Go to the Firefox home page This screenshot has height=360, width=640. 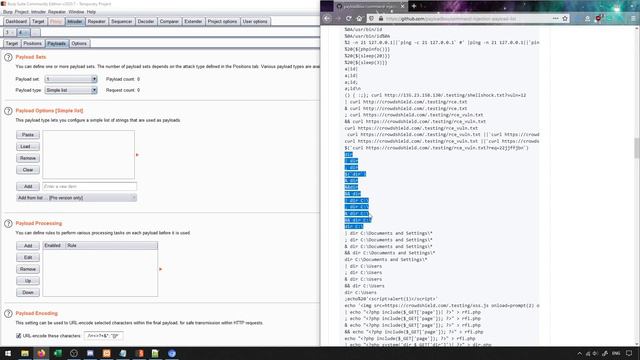click(359, 18)
